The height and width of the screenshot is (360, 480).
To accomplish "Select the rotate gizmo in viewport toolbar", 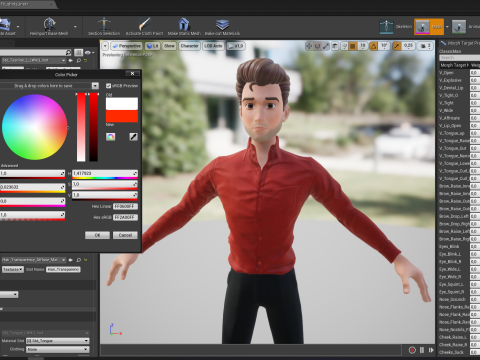I will pos(317,46).
